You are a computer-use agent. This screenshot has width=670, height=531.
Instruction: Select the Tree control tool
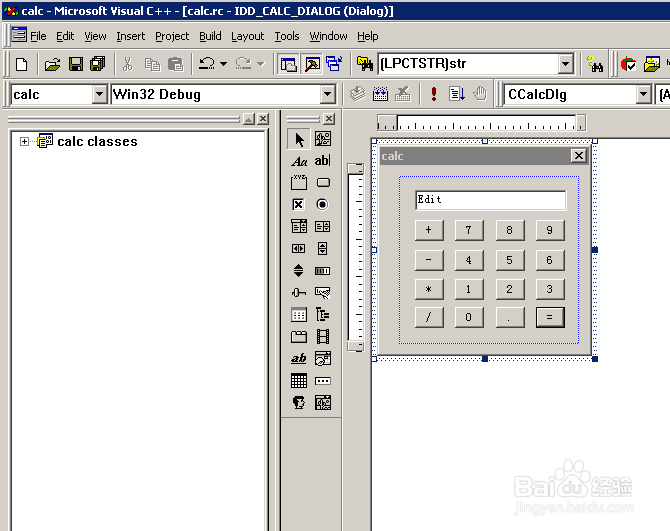tap(323, 315)
